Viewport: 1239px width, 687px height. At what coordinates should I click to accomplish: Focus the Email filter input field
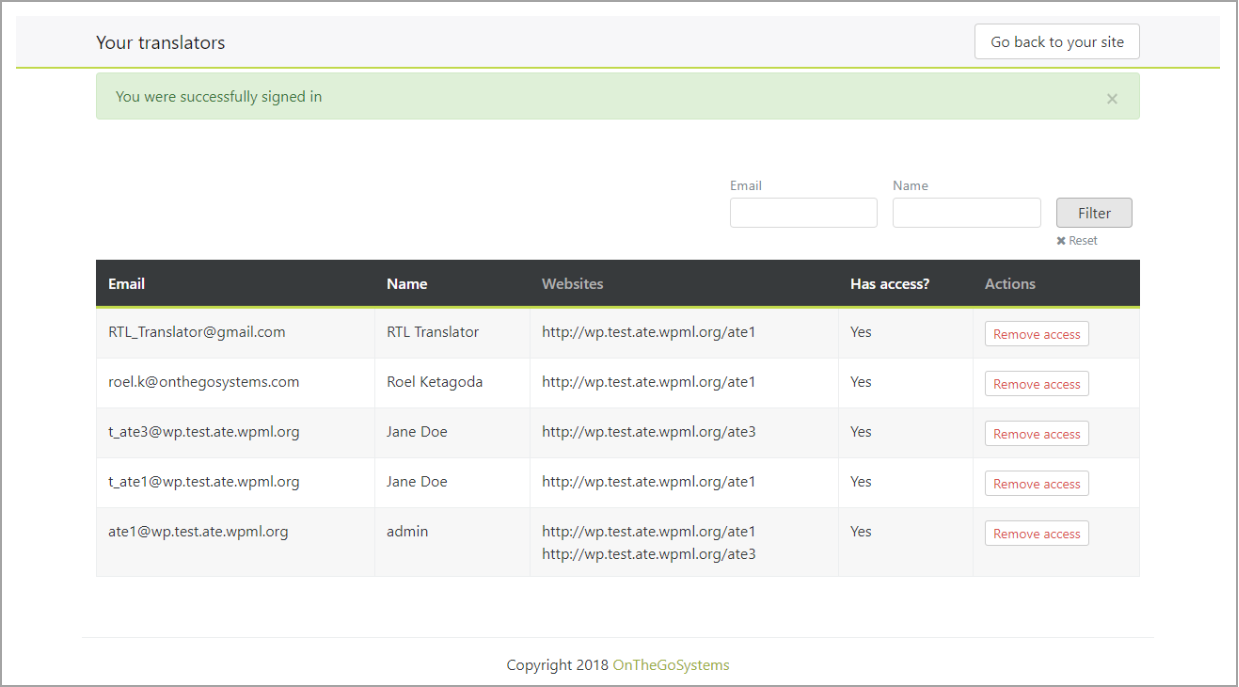(x=803, y=213)
